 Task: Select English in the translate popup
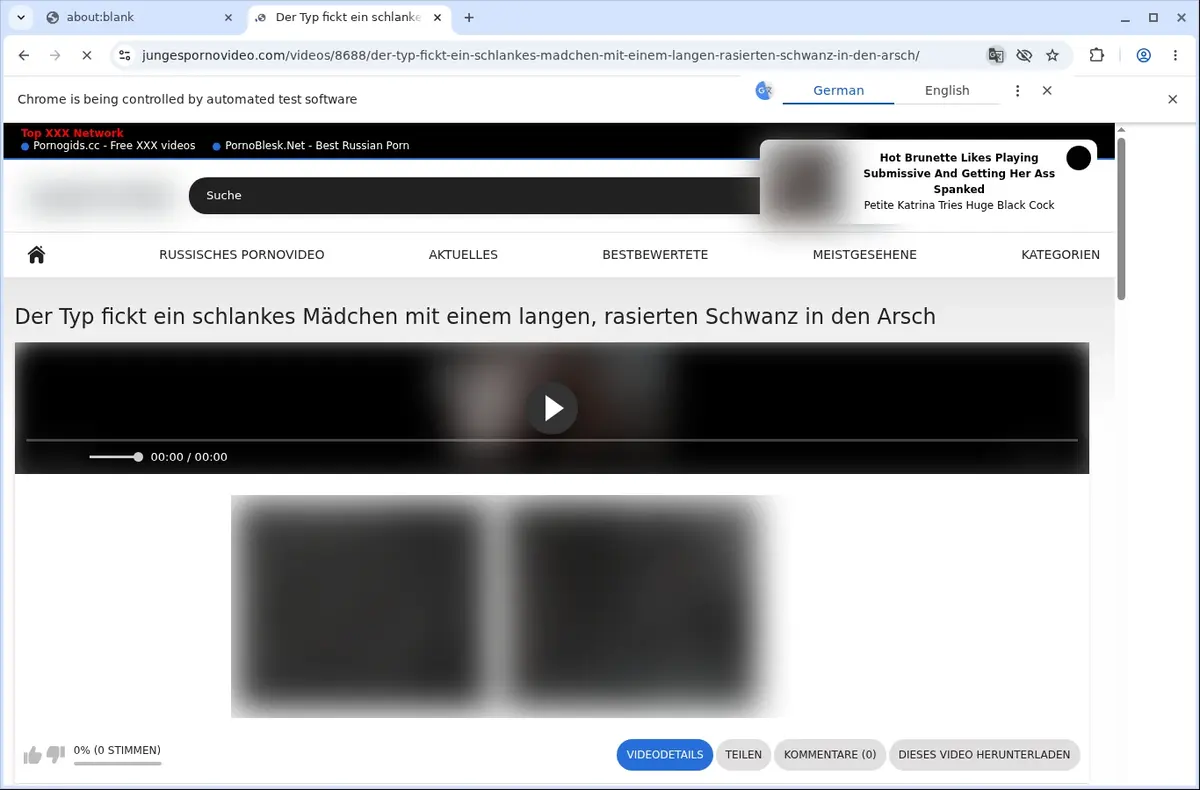click(947, 90)
